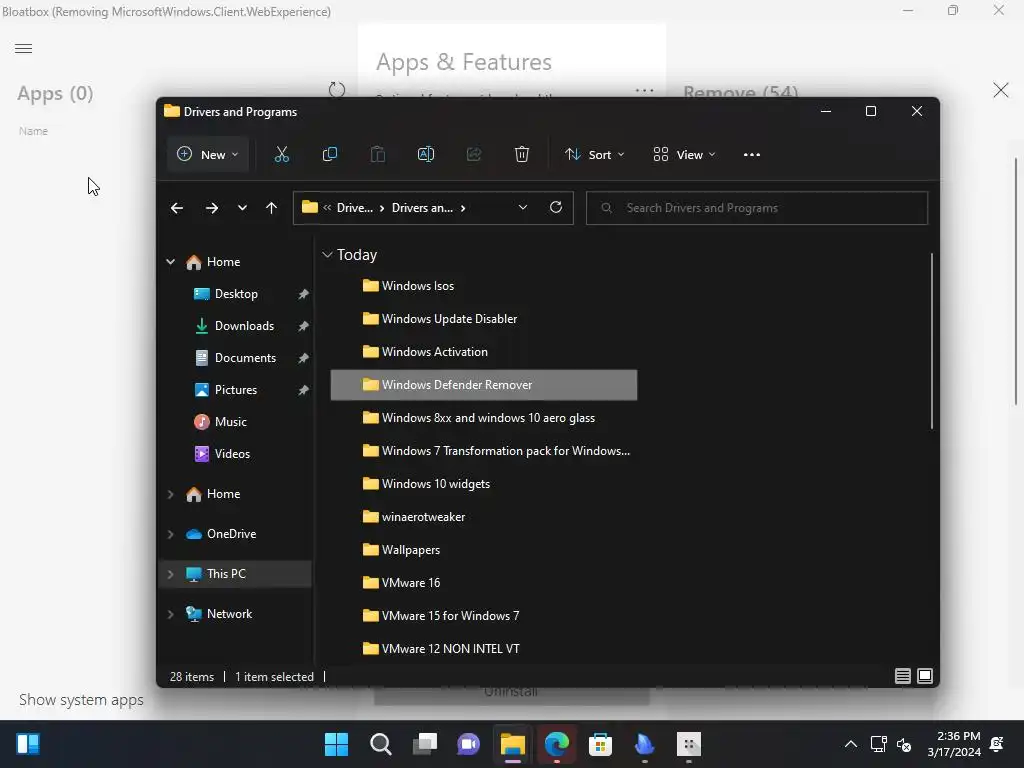Screen dimensions: 1024x768
Task: Expand the This PC tree node
Action: (170, 574)
